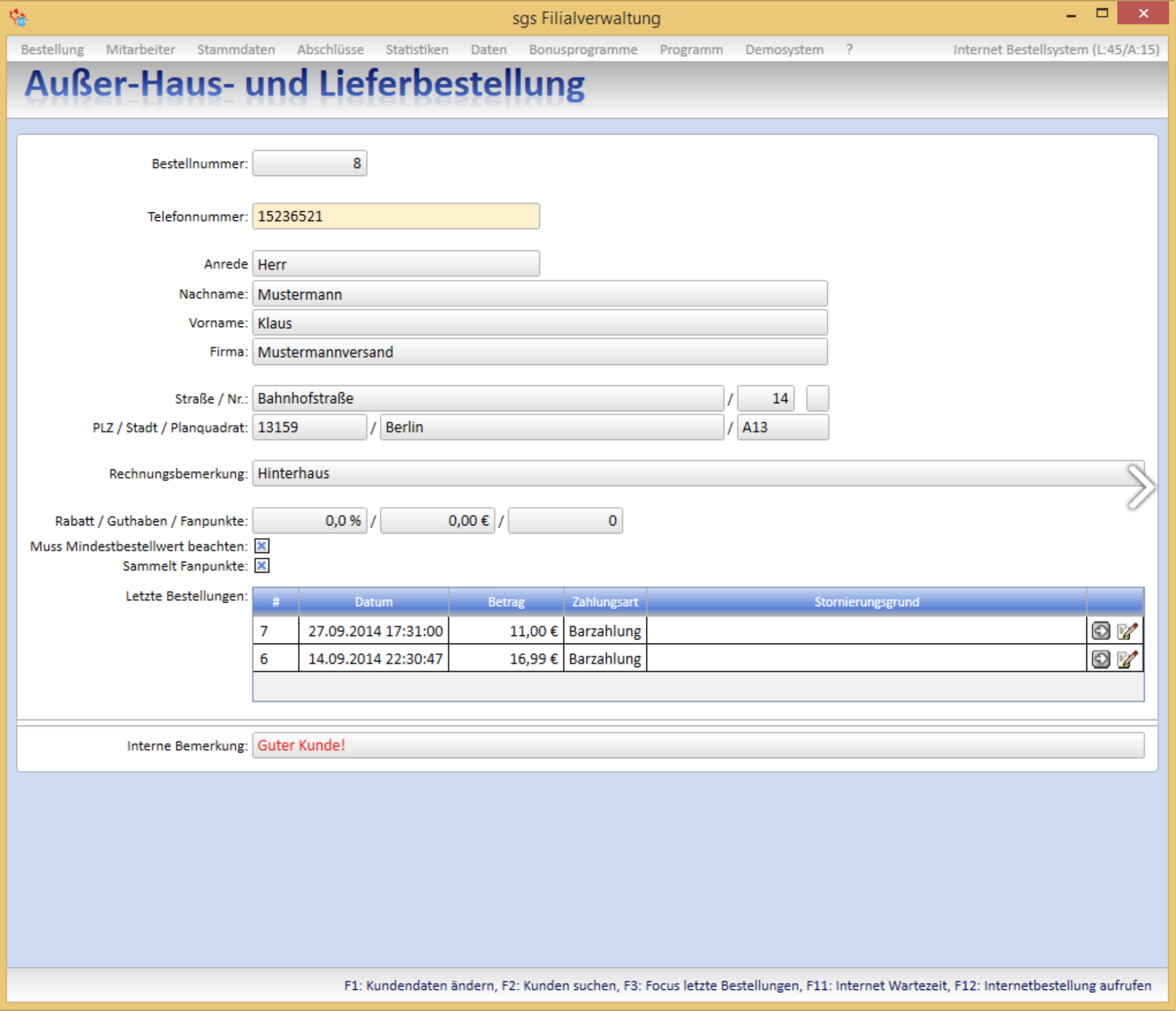Click the Bestellnummer field
Screen dimensions: 1176x1011
coord(310,163)
